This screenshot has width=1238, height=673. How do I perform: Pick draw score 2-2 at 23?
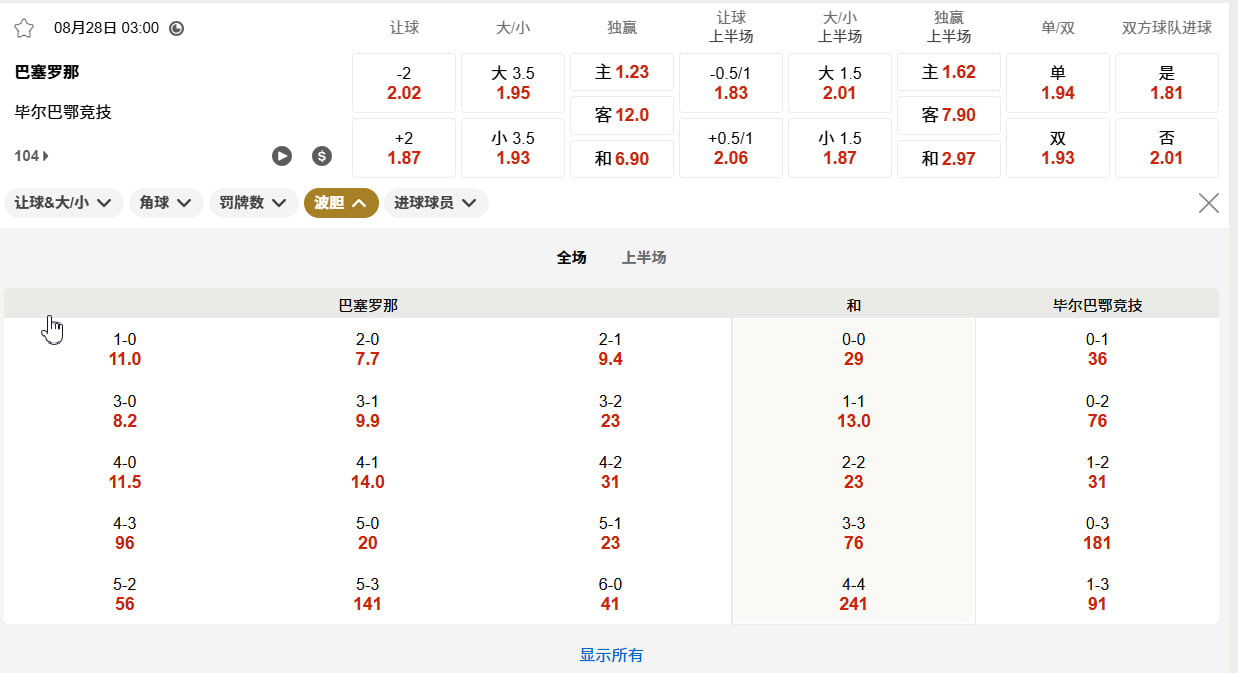click(x=854, y=472)
